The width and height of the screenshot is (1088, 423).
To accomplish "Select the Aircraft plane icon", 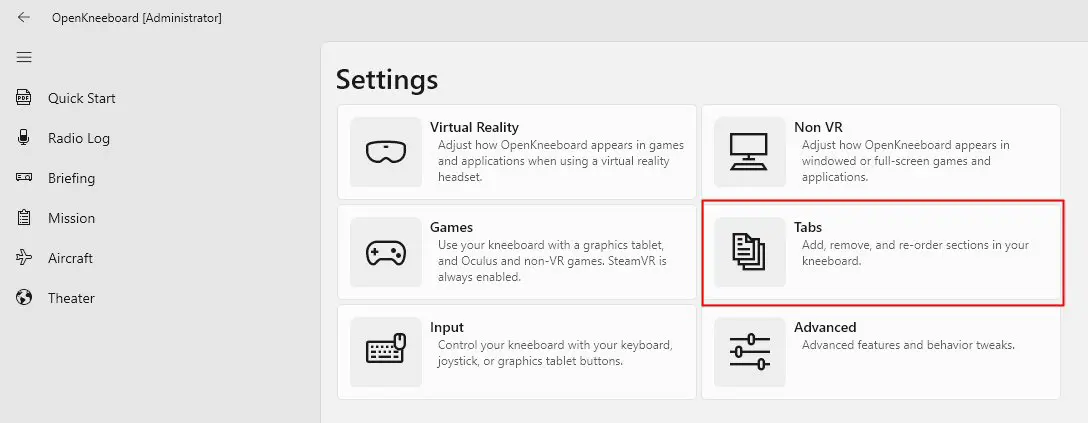I will pyautogui.click(x=24, y=258).
